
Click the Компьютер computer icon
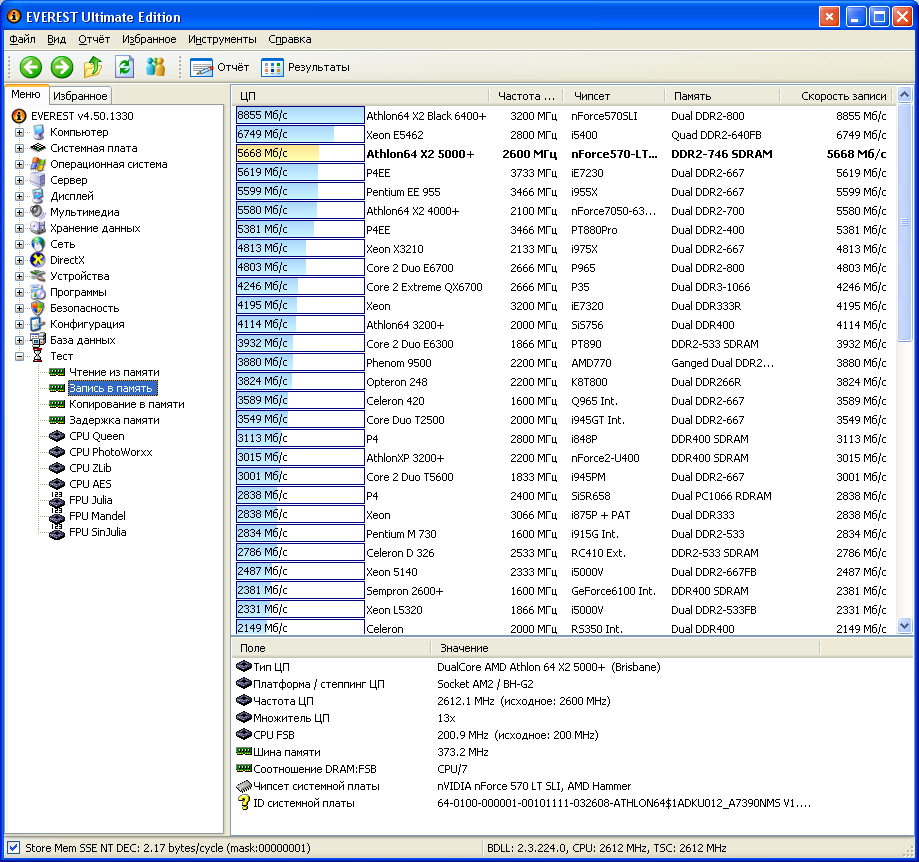(x=38, y=132)
